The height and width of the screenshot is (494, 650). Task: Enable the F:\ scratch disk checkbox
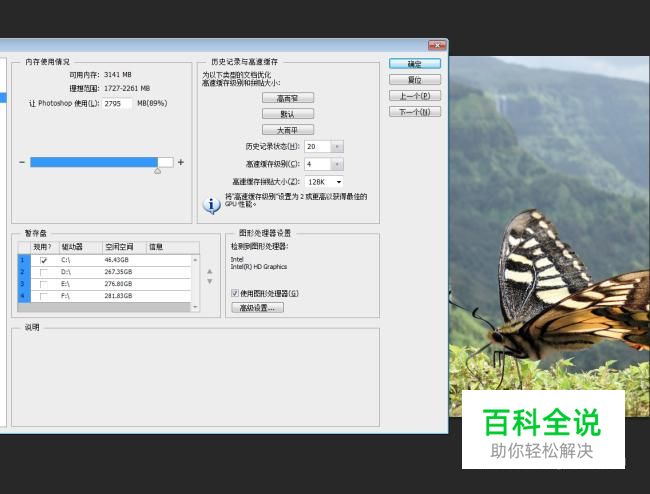click(44, 296)
